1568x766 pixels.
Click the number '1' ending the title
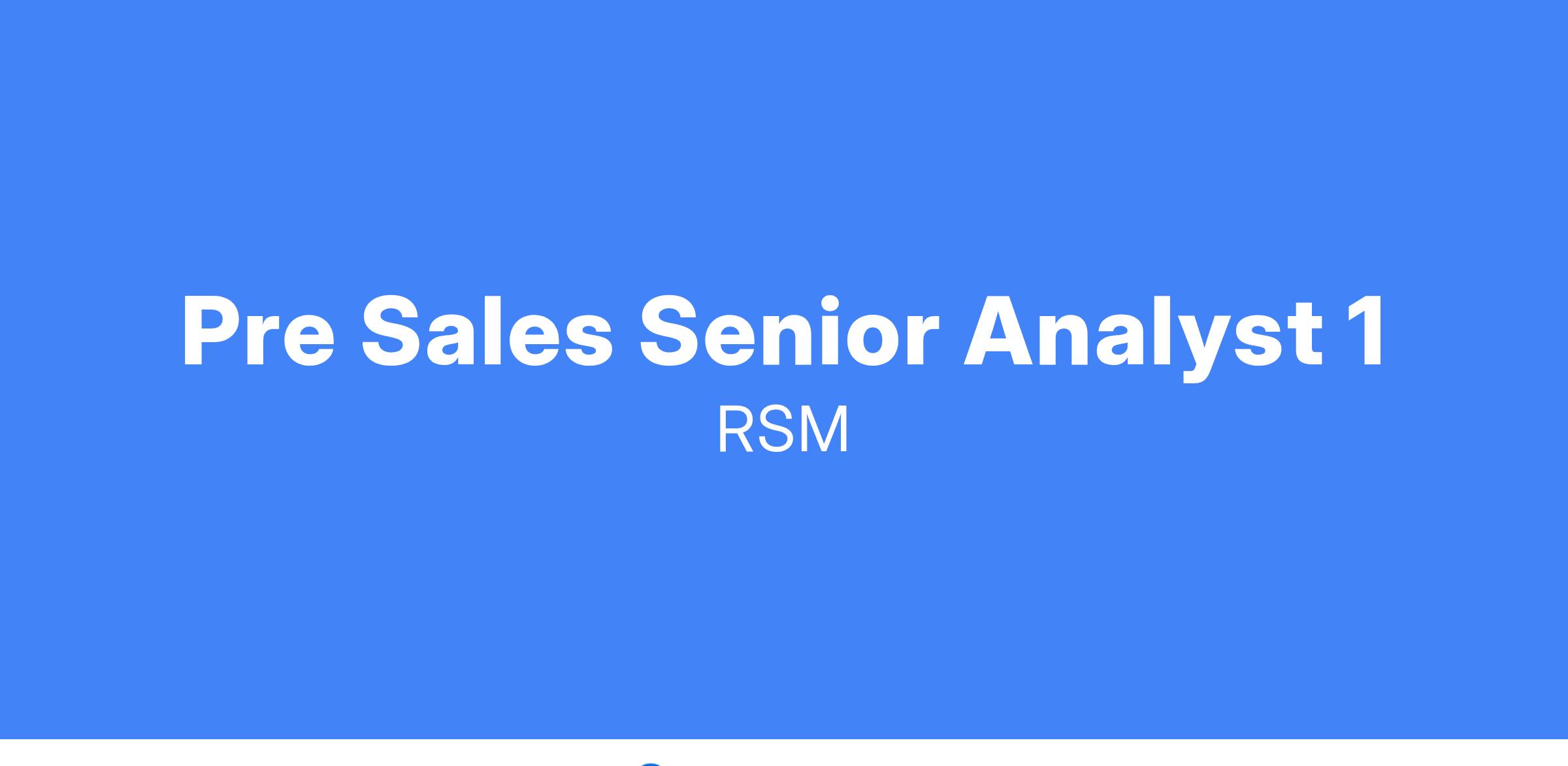point(1364,331)
